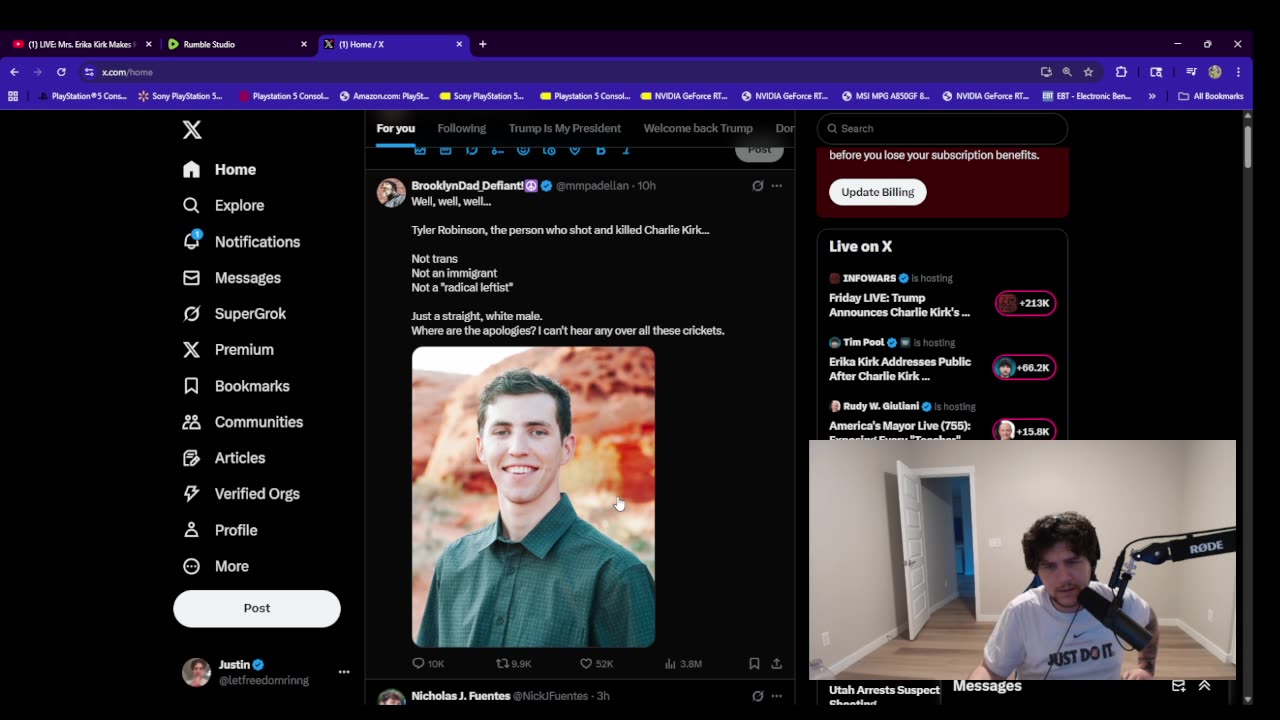
Task: Click the Update Billing button
Action: [877, 192]
